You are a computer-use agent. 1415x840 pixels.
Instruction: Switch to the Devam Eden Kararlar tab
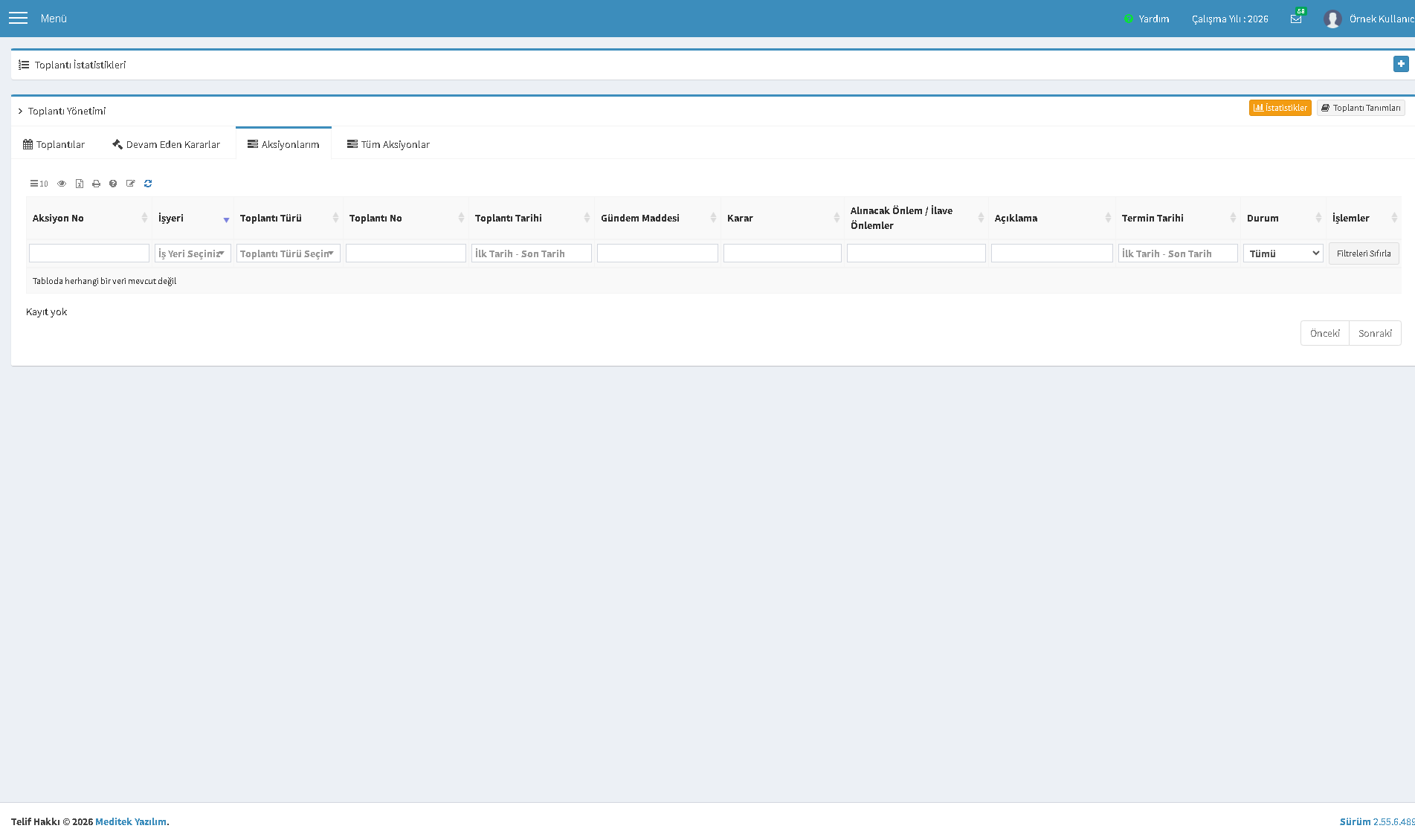point(166,144)
